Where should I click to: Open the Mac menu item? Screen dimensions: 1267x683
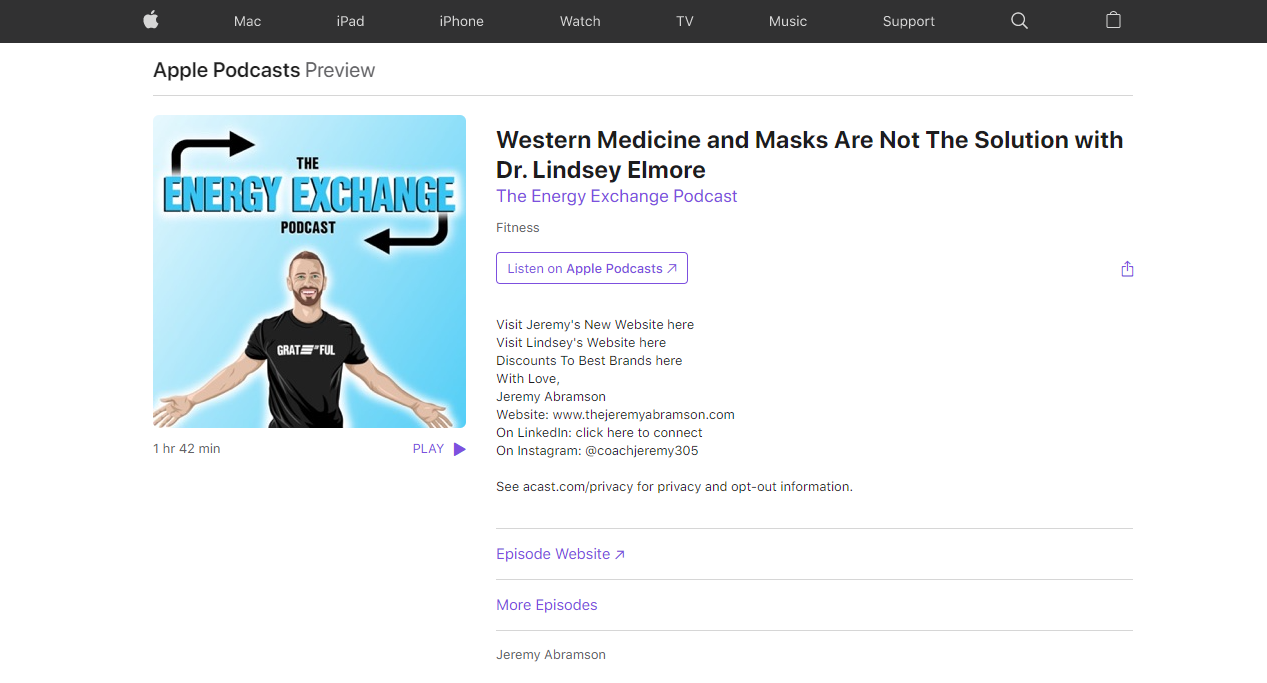click(x=247, y=21)
